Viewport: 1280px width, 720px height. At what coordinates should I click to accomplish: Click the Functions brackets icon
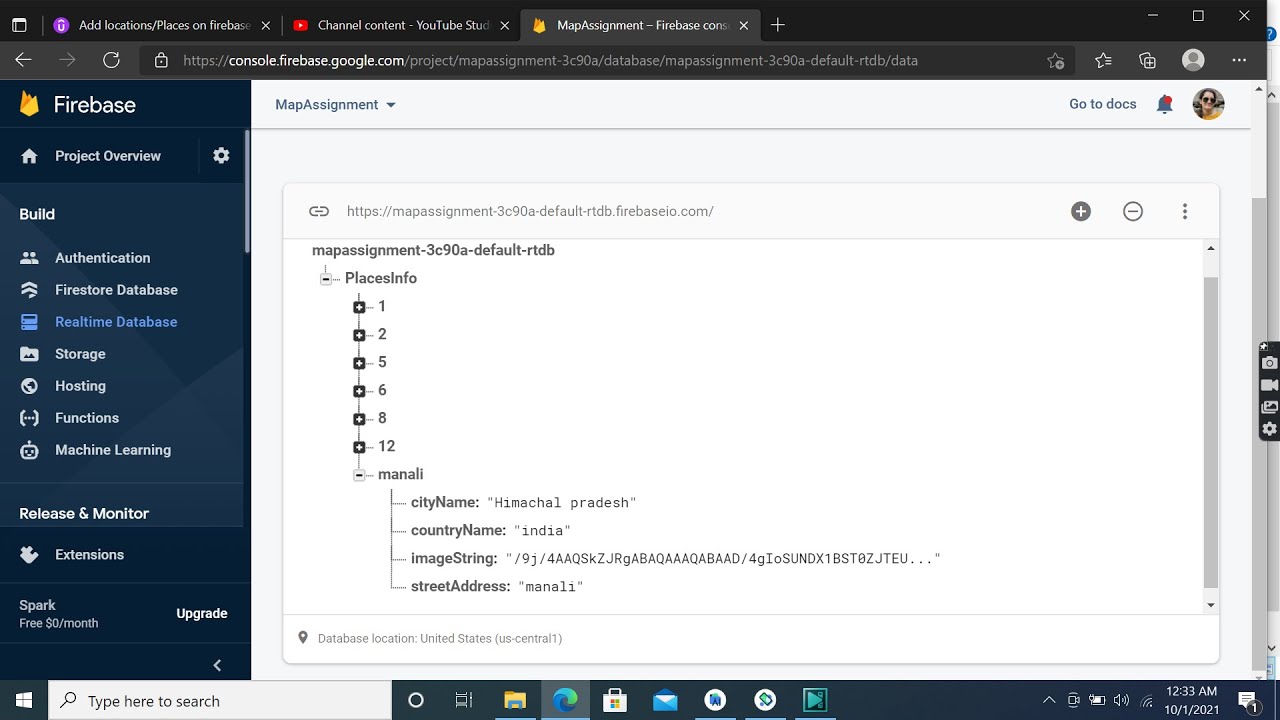(29, 418)
